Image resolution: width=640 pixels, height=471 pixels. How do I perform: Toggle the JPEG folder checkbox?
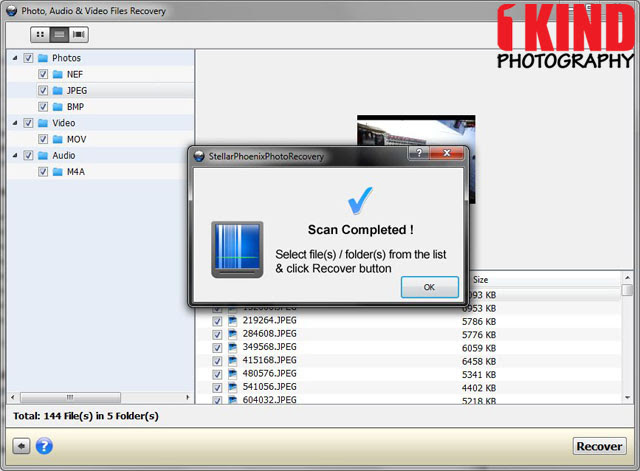tap(43, 91)
